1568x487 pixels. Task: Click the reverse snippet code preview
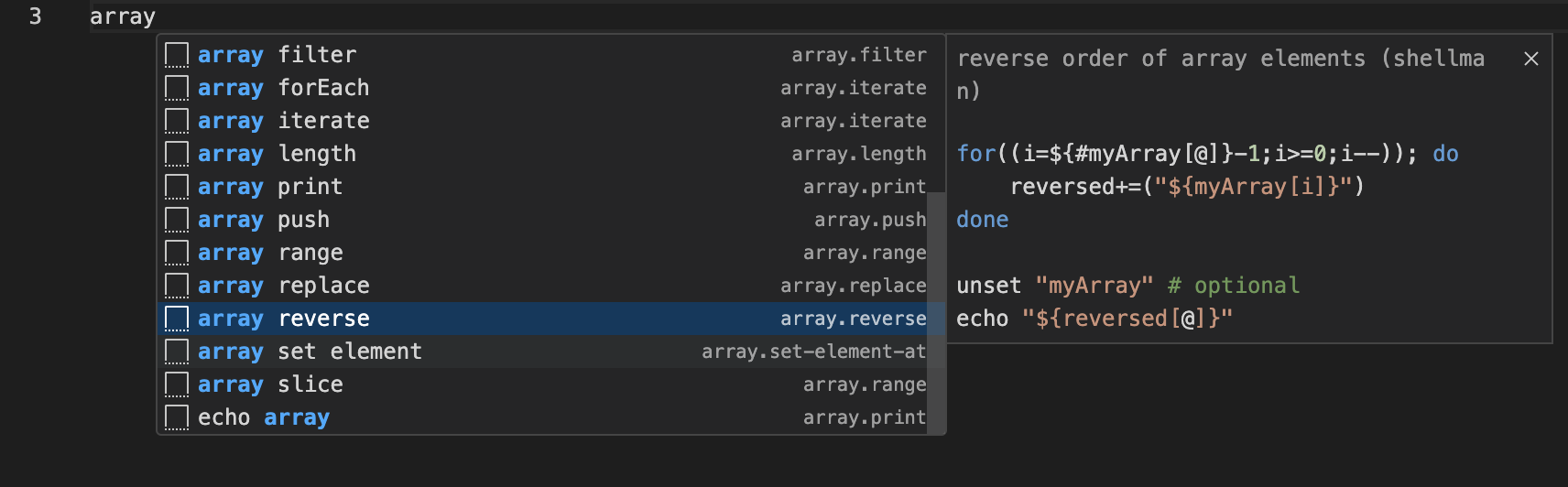1207,236
